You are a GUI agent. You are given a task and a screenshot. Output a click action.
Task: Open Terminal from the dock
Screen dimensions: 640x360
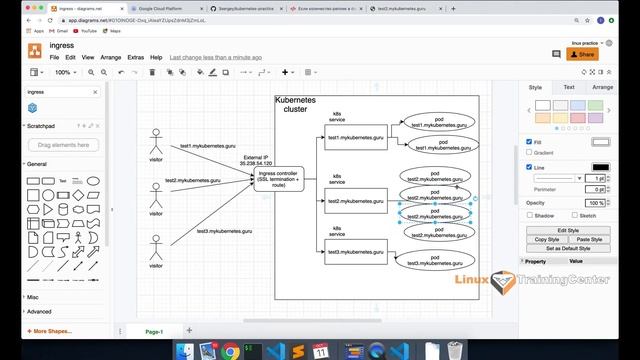coord(253,351)
